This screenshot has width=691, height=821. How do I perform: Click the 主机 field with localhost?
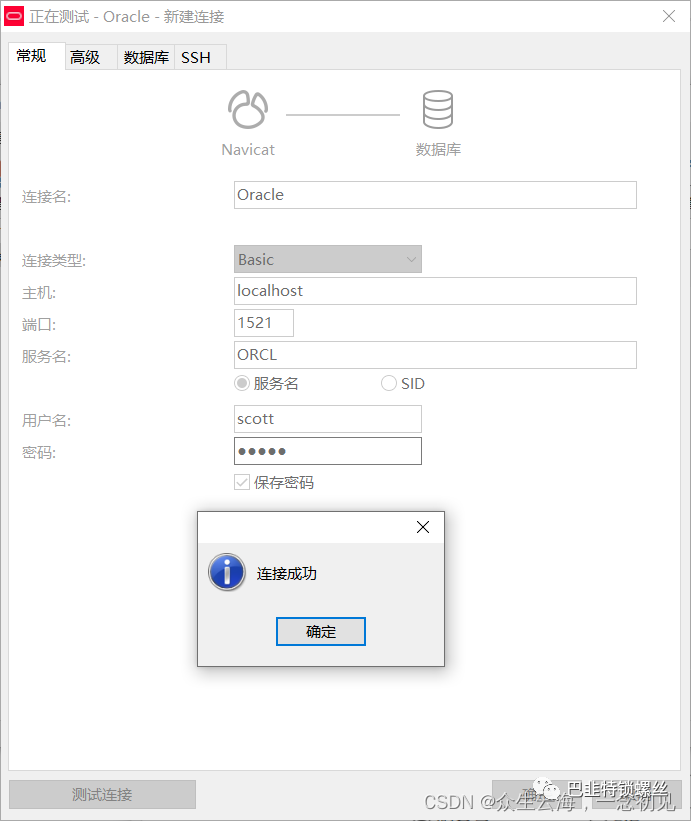435,291
